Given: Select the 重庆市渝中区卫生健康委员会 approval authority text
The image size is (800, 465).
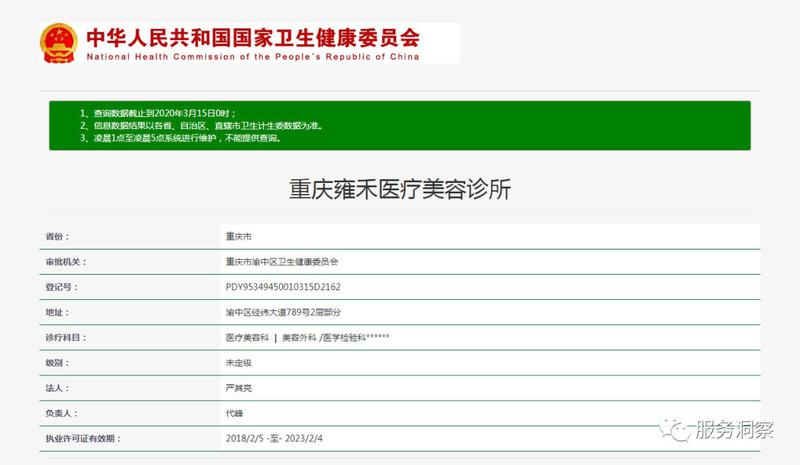Looking at the screenshot, I should coord(282,261).
